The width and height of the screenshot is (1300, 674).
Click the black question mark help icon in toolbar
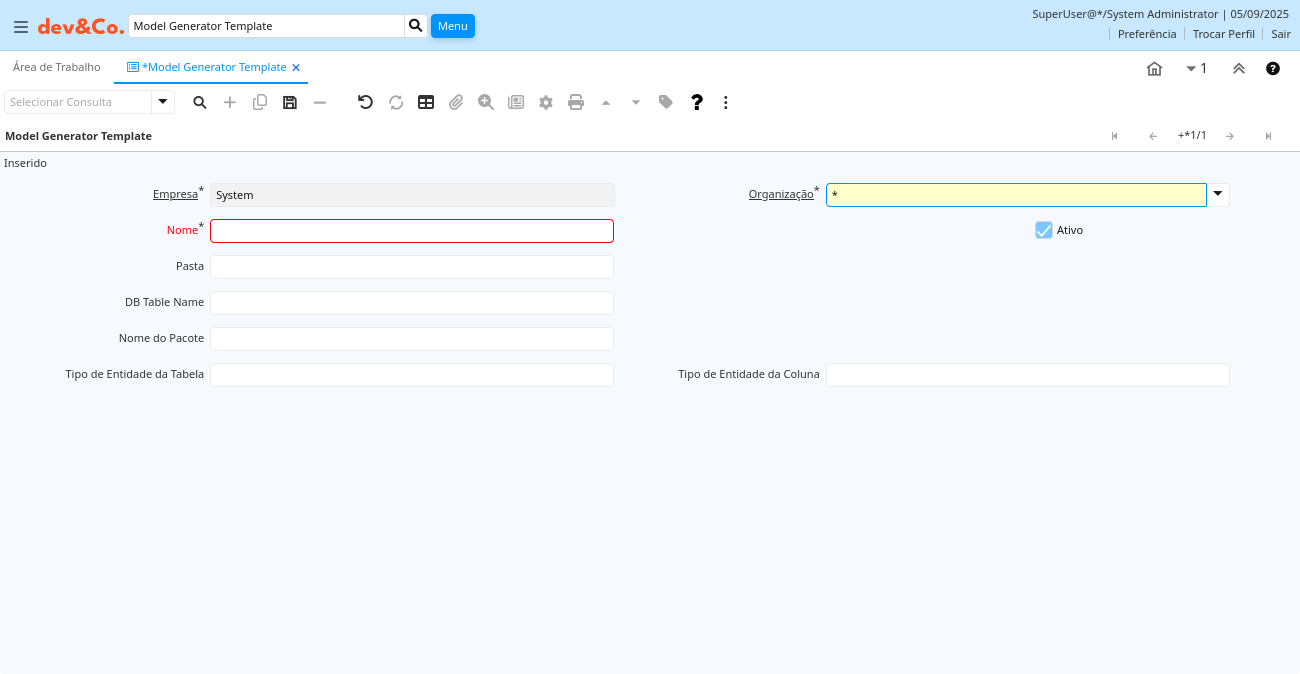[697, 102]
